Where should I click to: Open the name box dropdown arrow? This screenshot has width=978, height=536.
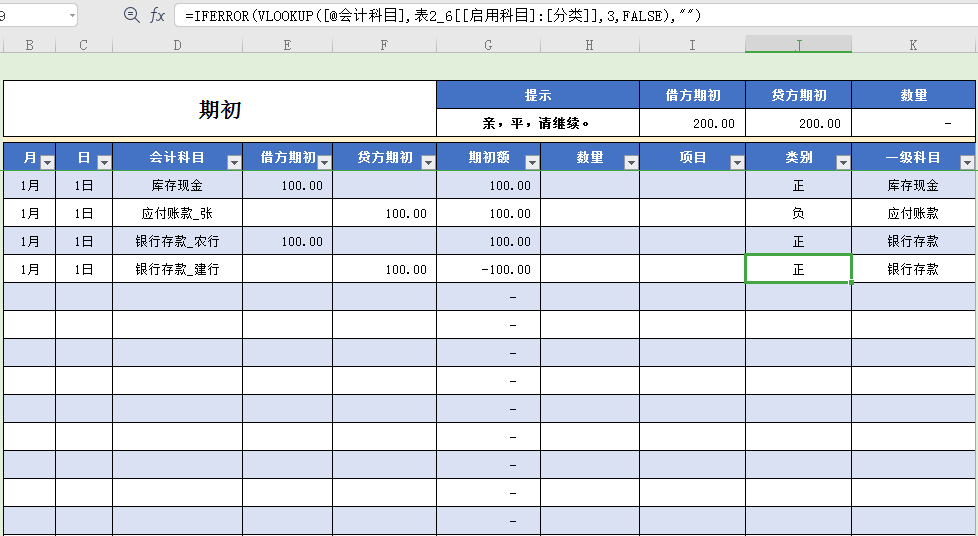(x=72, y=15)
